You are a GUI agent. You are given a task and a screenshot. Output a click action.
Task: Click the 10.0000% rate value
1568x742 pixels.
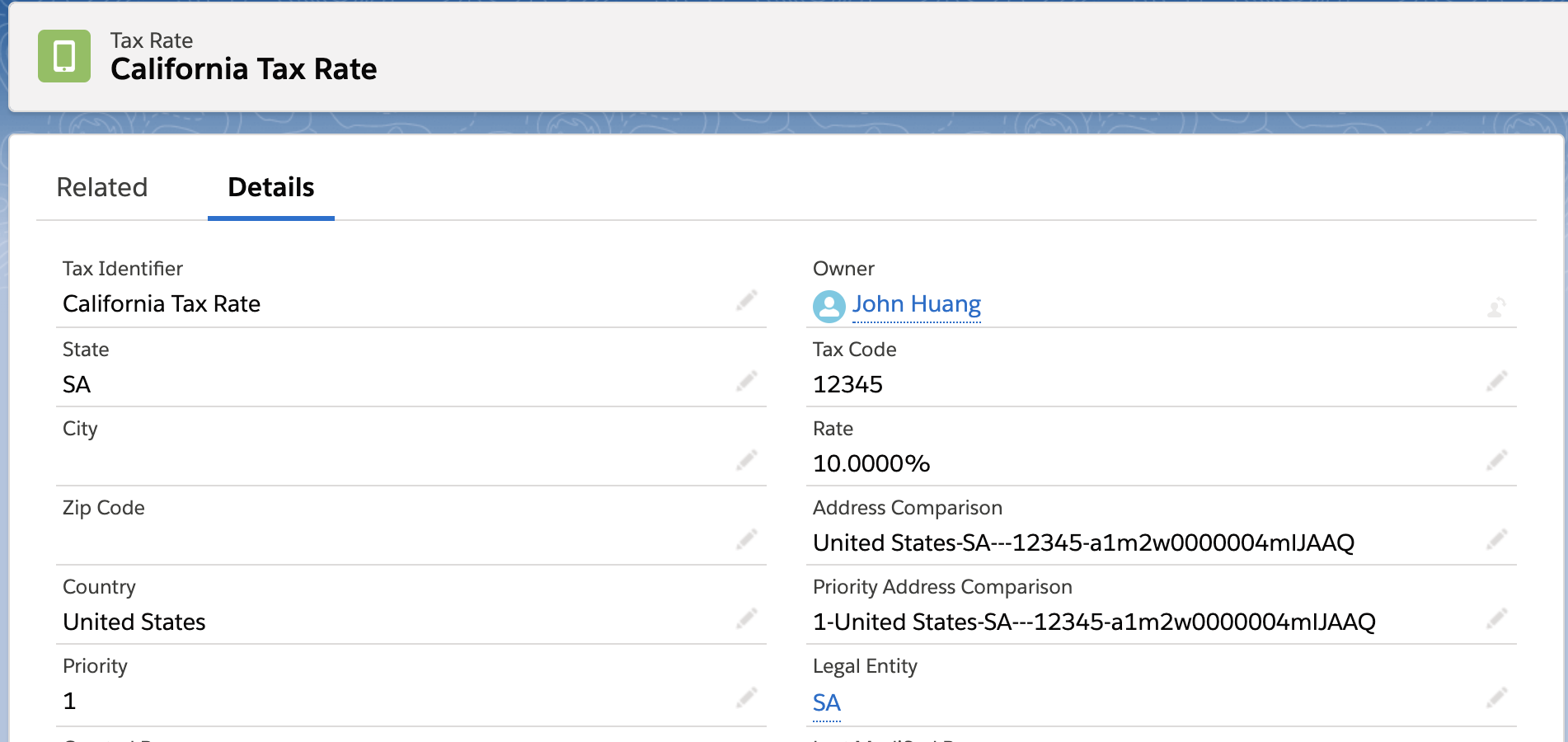click(871, 463)
